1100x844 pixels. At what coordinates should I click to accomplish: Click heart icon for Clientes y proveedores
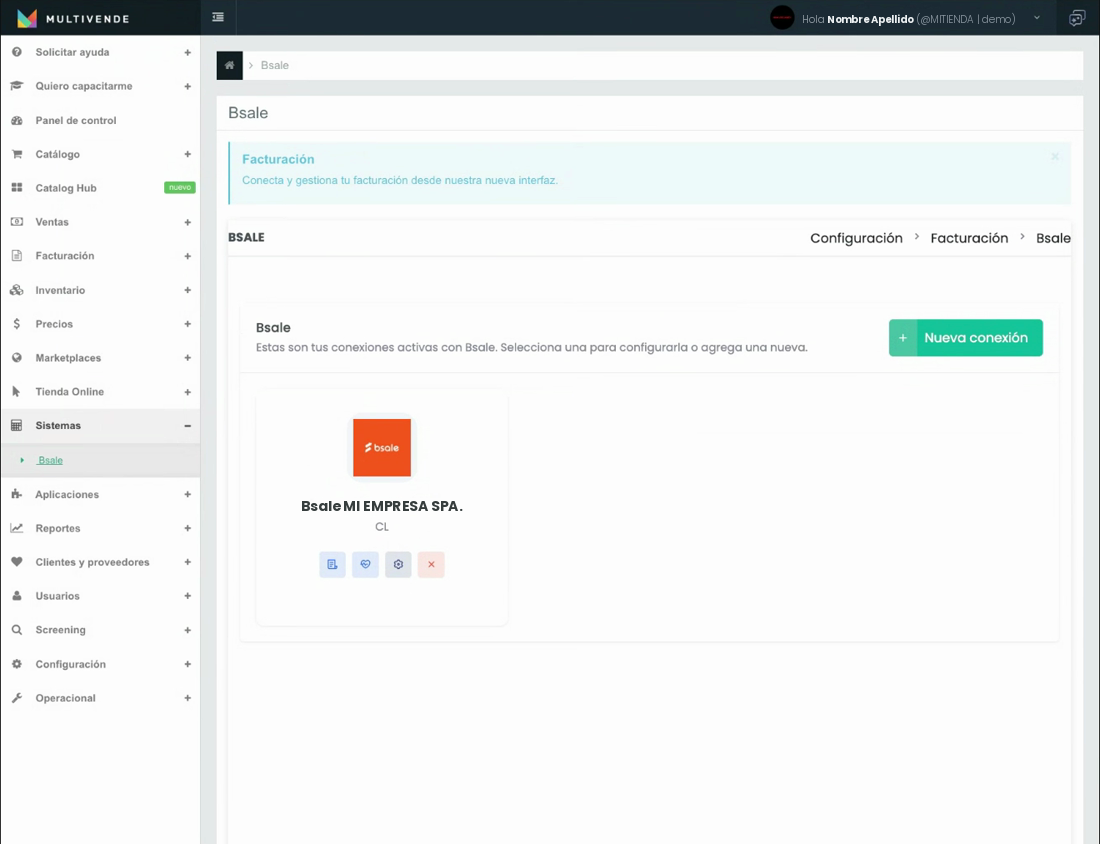pos(17,562)
